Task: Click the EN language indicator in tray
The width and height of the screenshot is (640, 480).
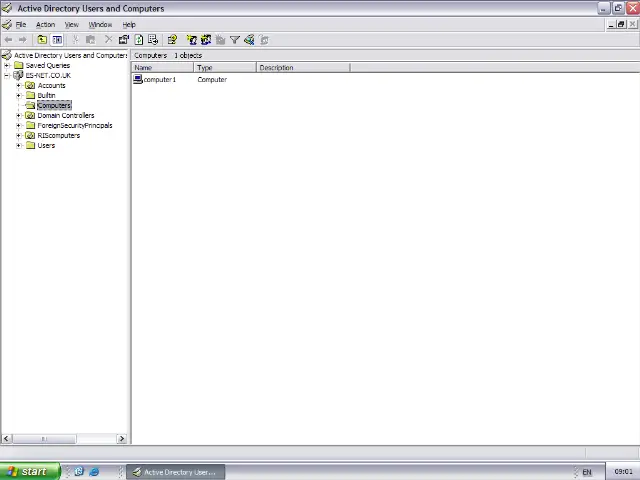Action: click(x=587, y=472)
